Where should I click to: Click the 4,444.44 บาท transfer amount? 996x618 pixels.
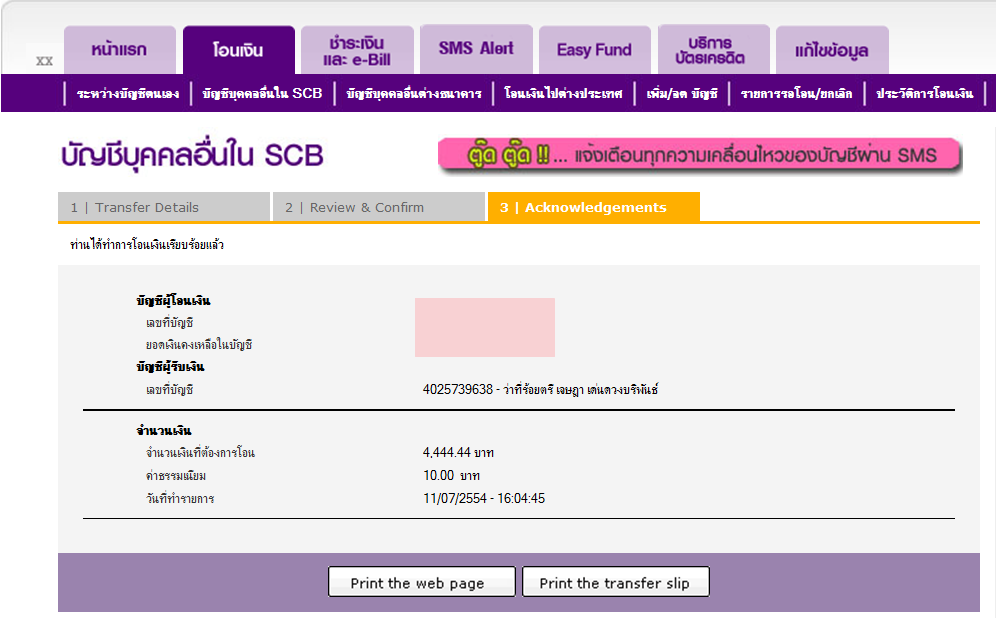pyautogui.click(x=459, y=453)
